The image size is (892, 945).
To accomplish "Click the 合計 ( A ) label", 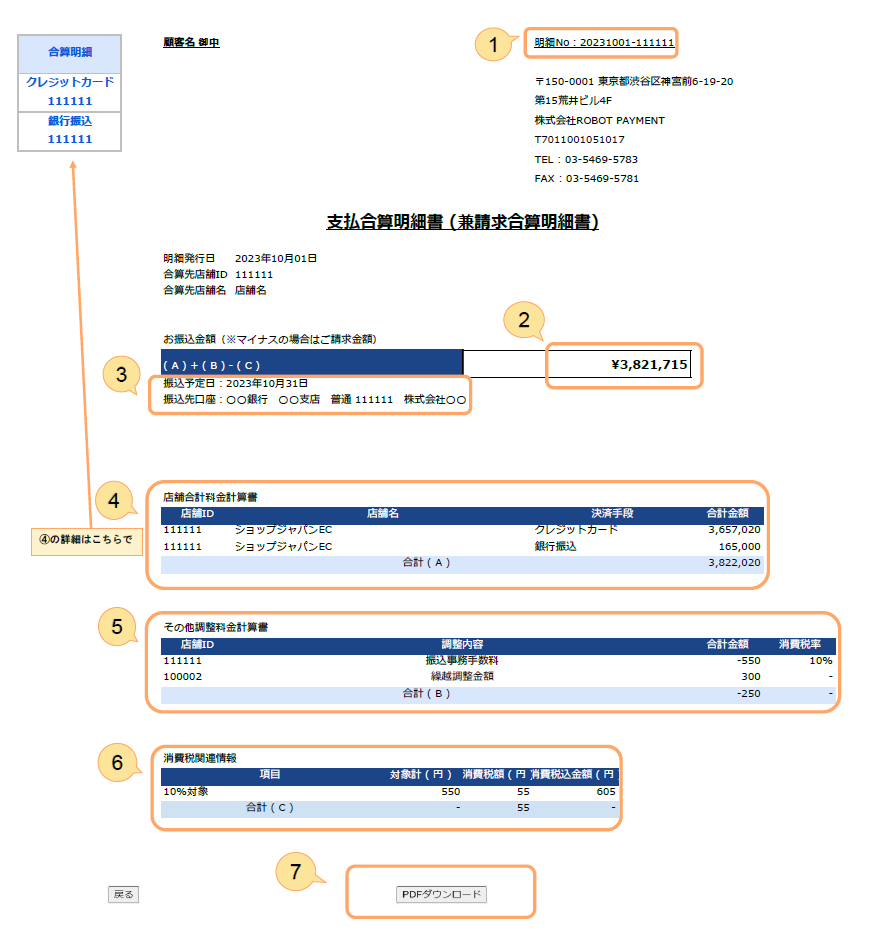I will coord(427,563).
